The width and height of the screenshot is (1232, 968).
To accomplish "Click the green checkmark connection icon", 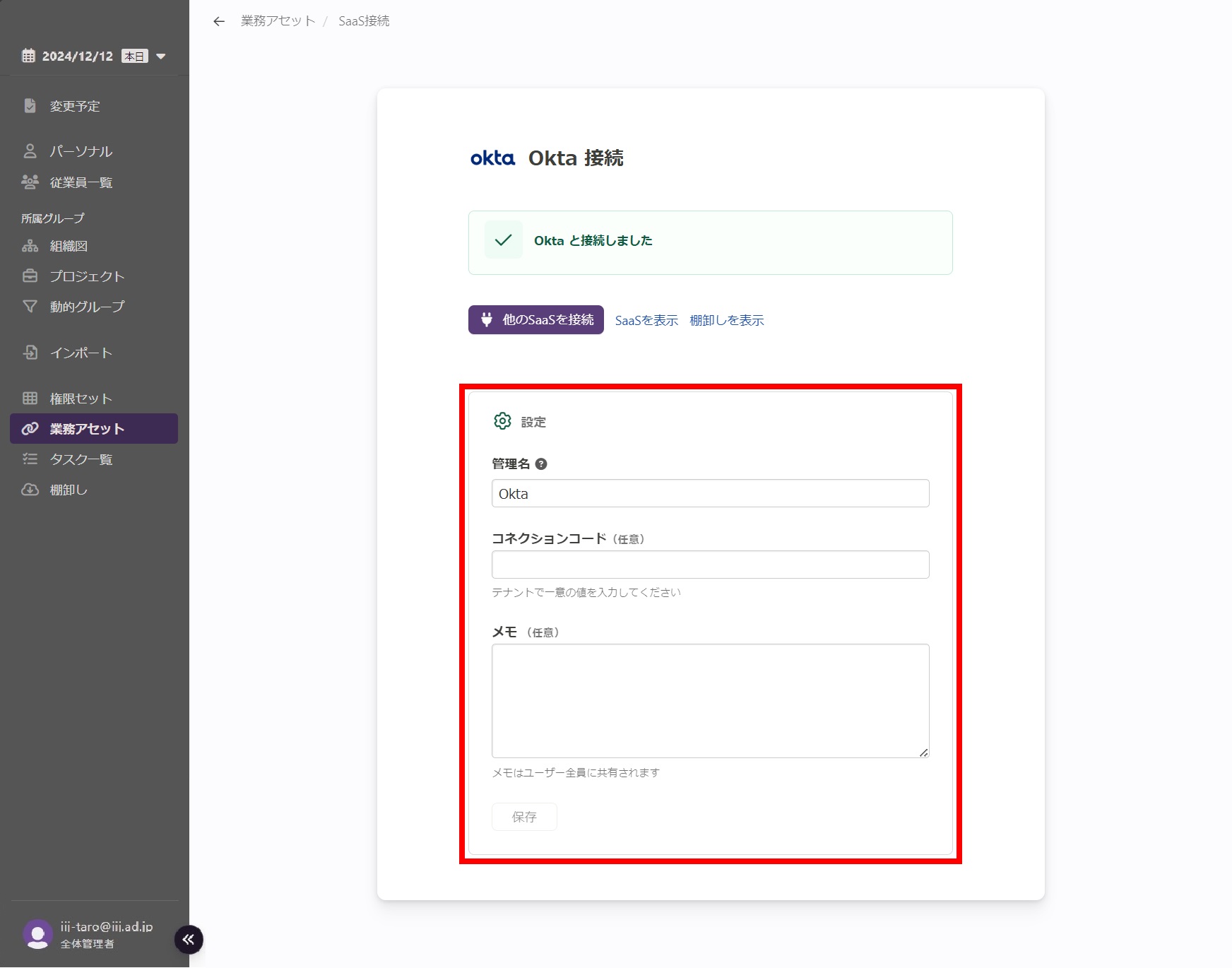I will coord(503,240).
